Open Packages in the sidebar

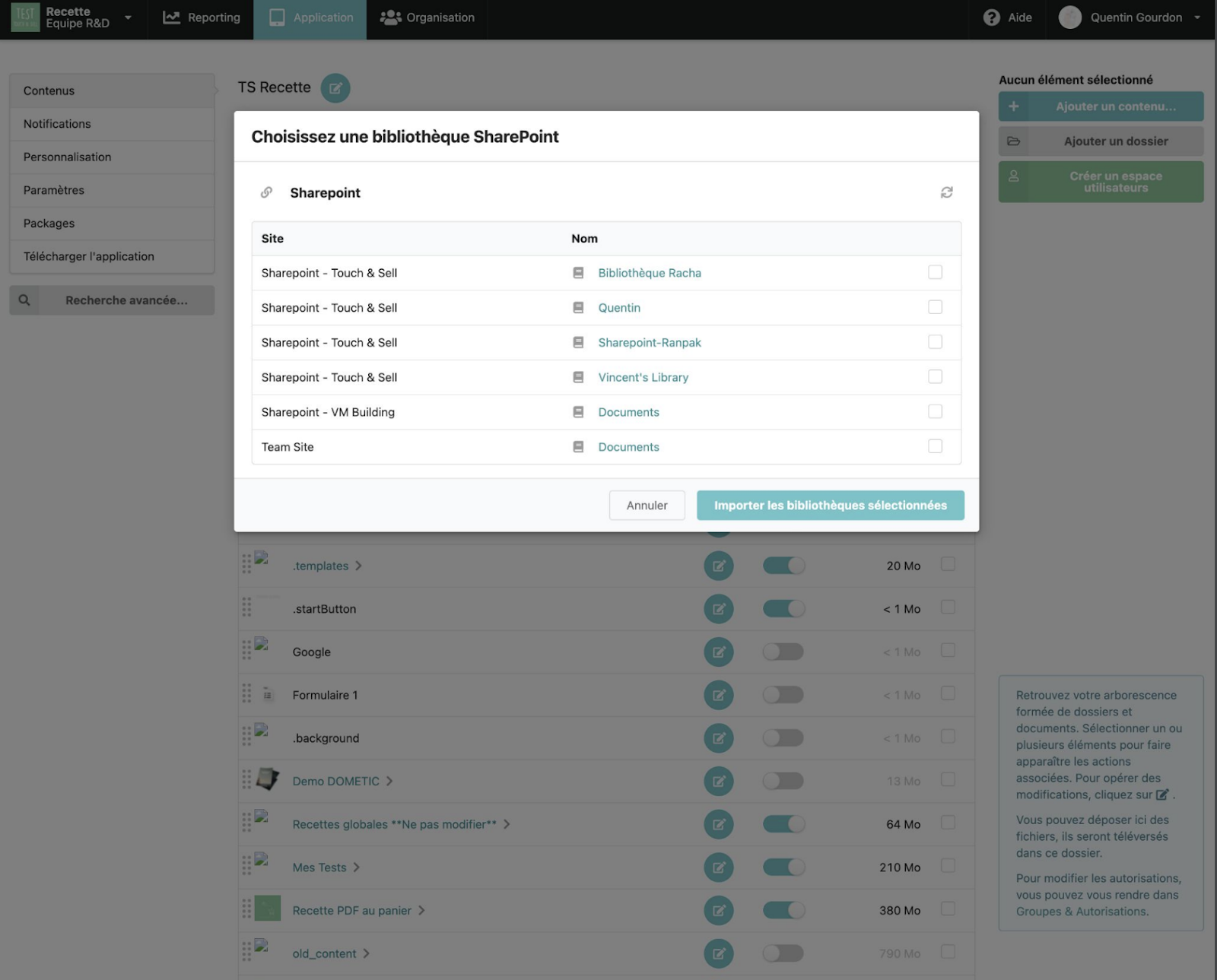112,224
